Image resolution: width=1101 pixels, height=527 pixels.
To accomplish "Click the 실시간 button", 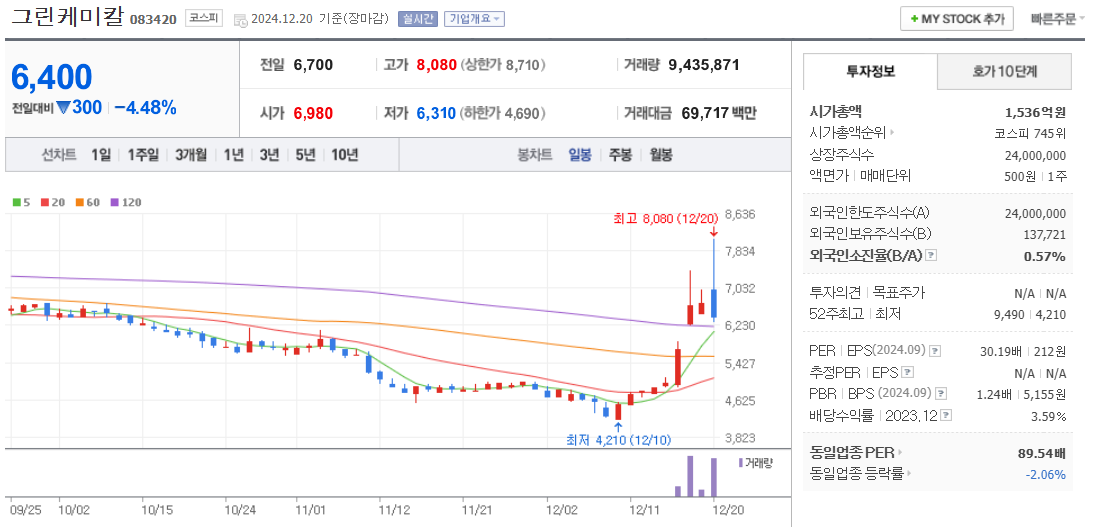I will coord(418,19).
